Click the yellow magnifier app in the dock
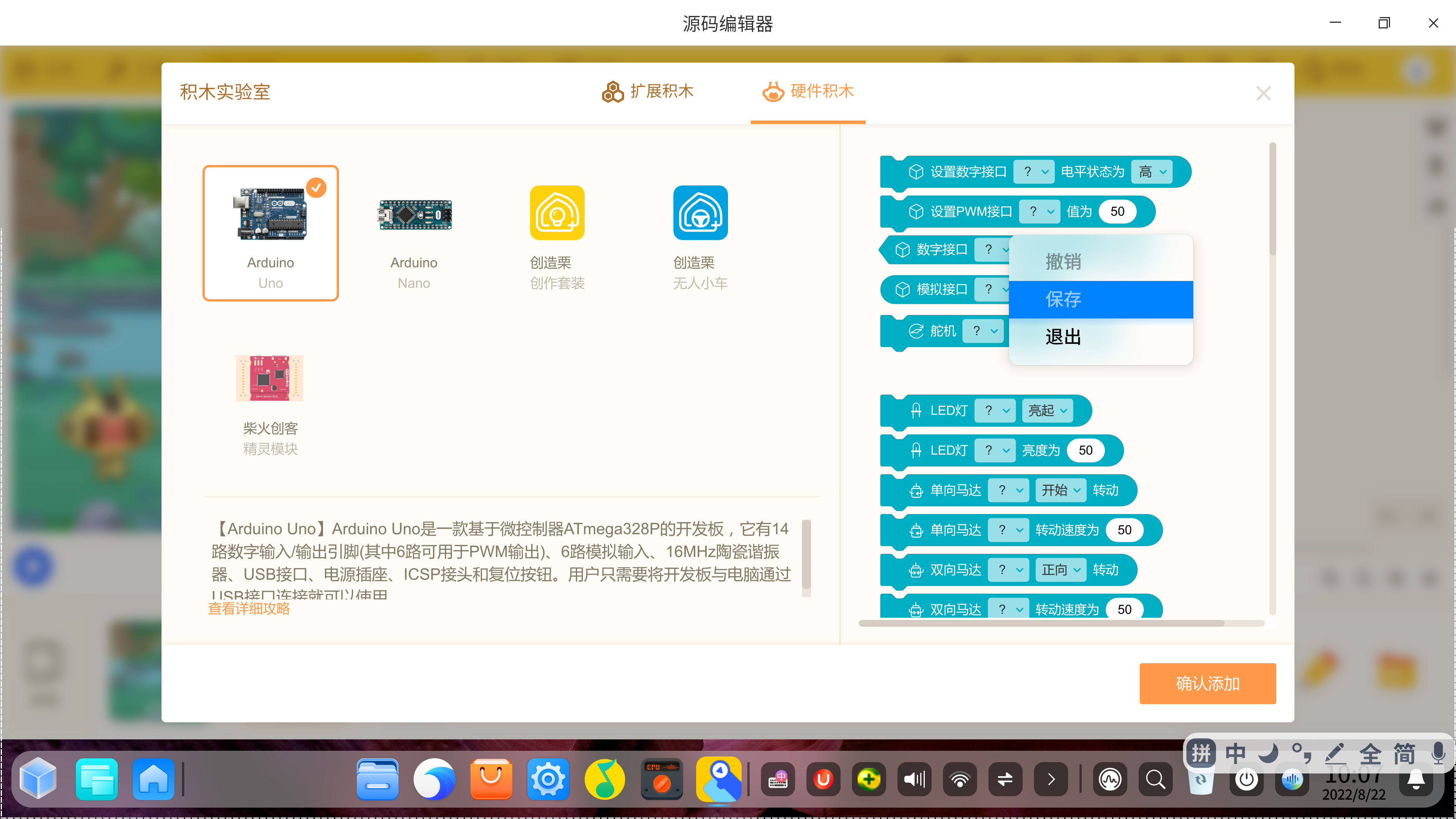Screen dimensions: 1456x819 pos(719,779)
